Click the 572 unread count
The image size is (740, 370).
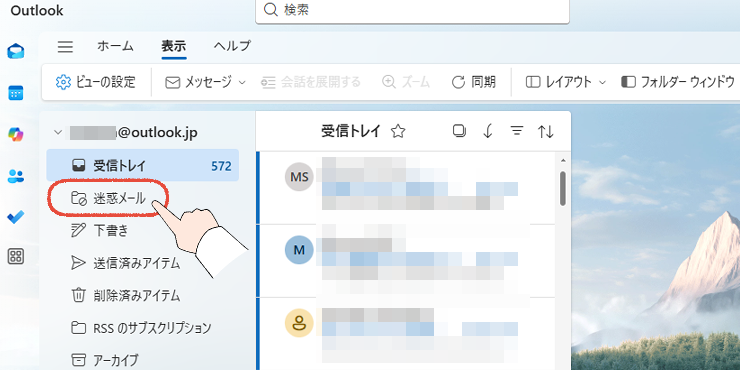coord(221,166)
